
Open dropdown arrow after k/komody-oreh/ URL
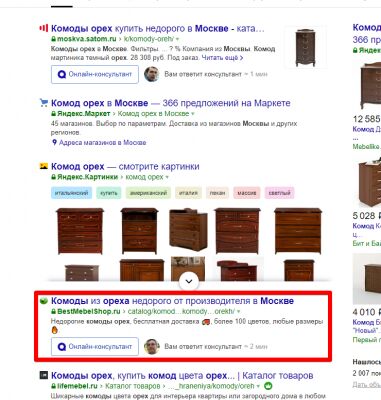point(177,39)
